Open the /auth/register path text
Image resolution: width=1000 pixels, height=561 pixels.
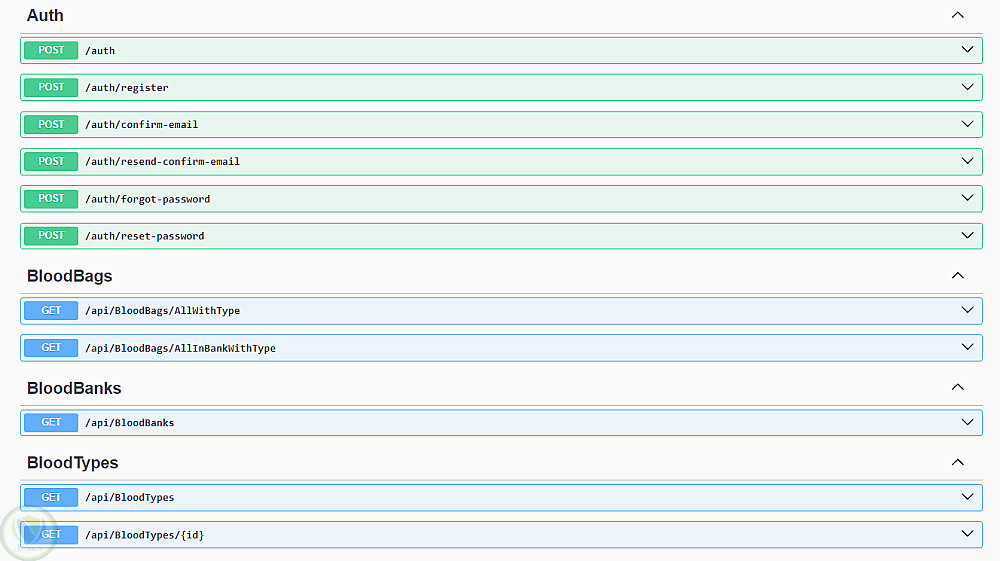[x=127, y=88]
